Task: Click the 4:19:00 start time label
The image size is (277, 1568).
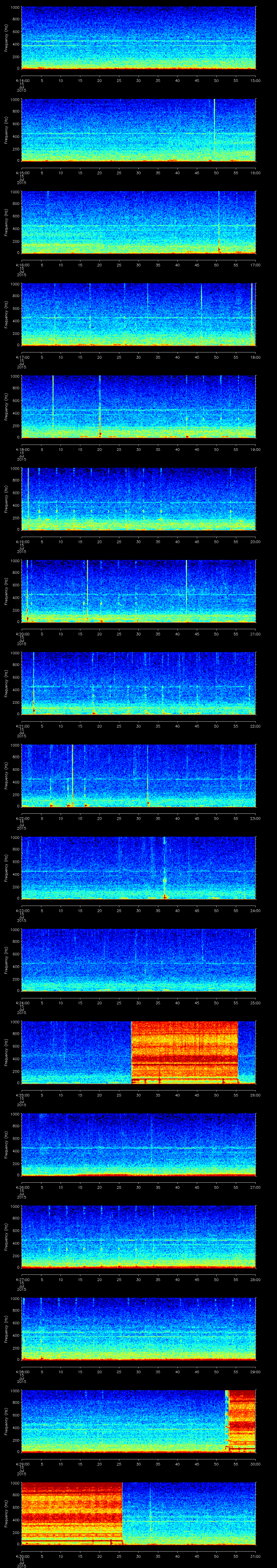Action: pos(22,542)
